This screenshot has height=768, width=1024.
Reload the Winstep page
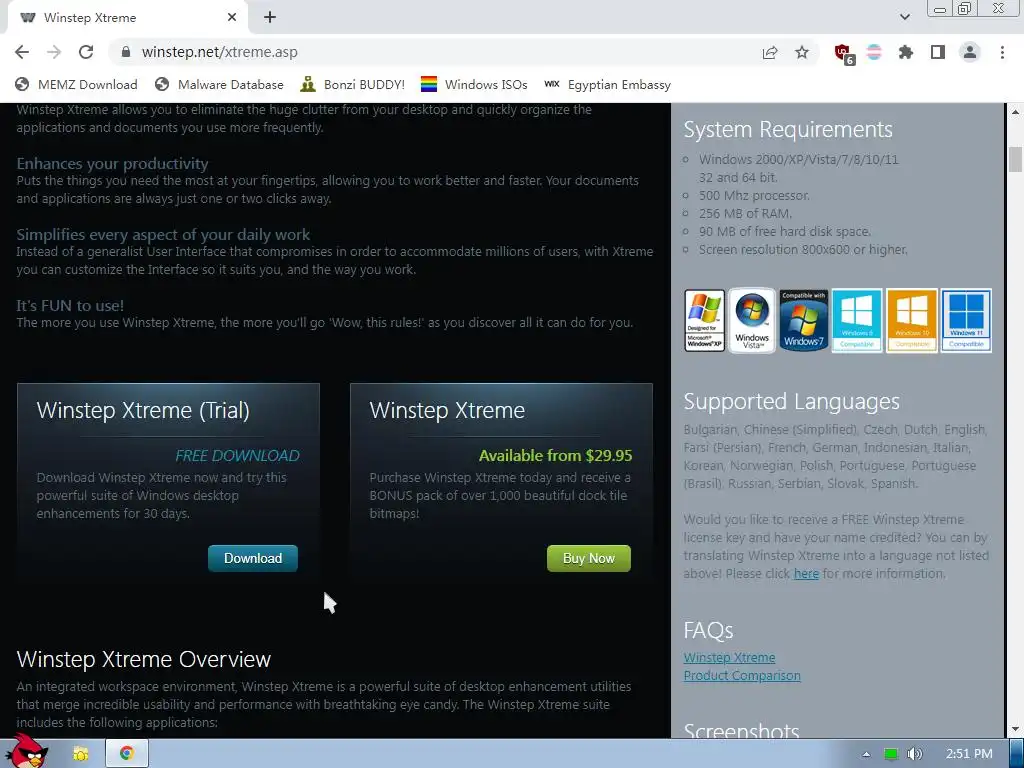pos(86,52)
